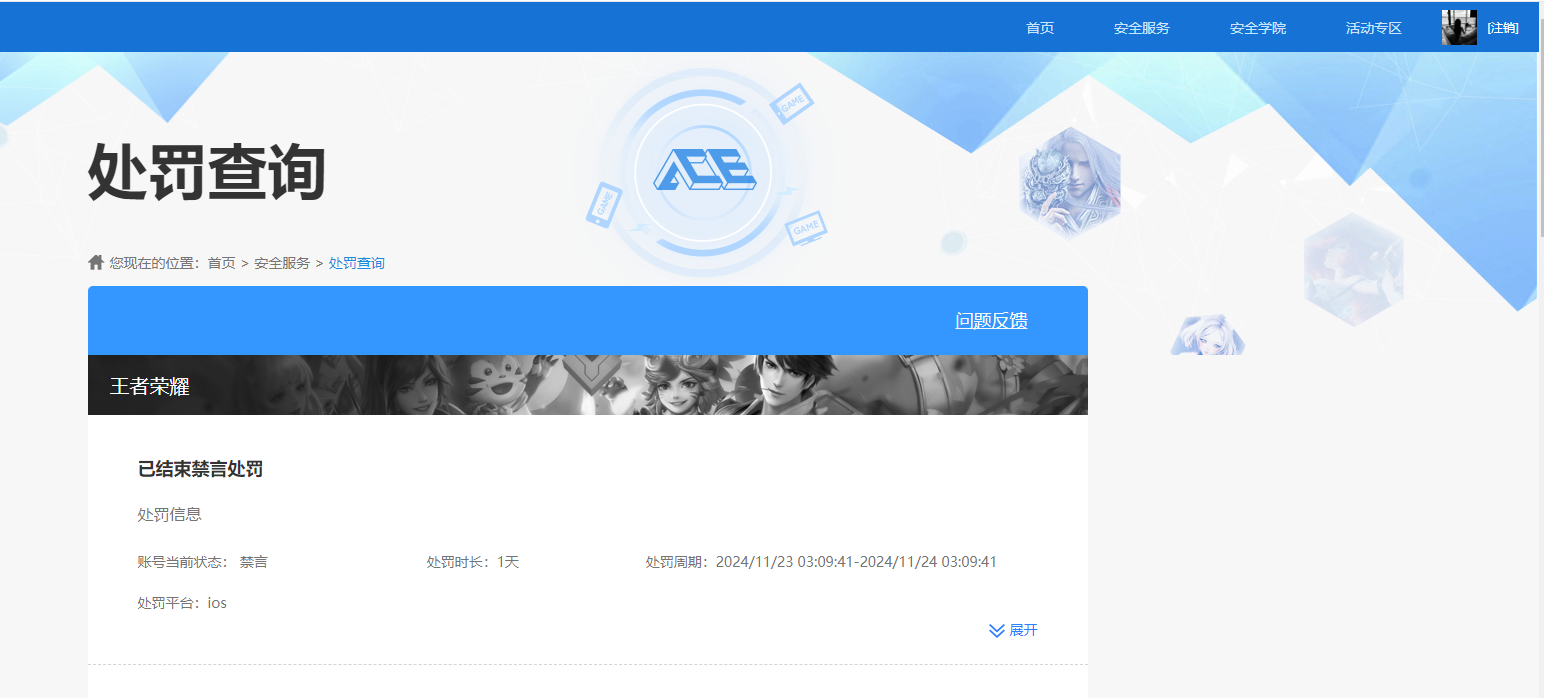This screenshot has height=698, width=1544.
Task: Open the 活动专区 navigation item
Action: 1373,27
